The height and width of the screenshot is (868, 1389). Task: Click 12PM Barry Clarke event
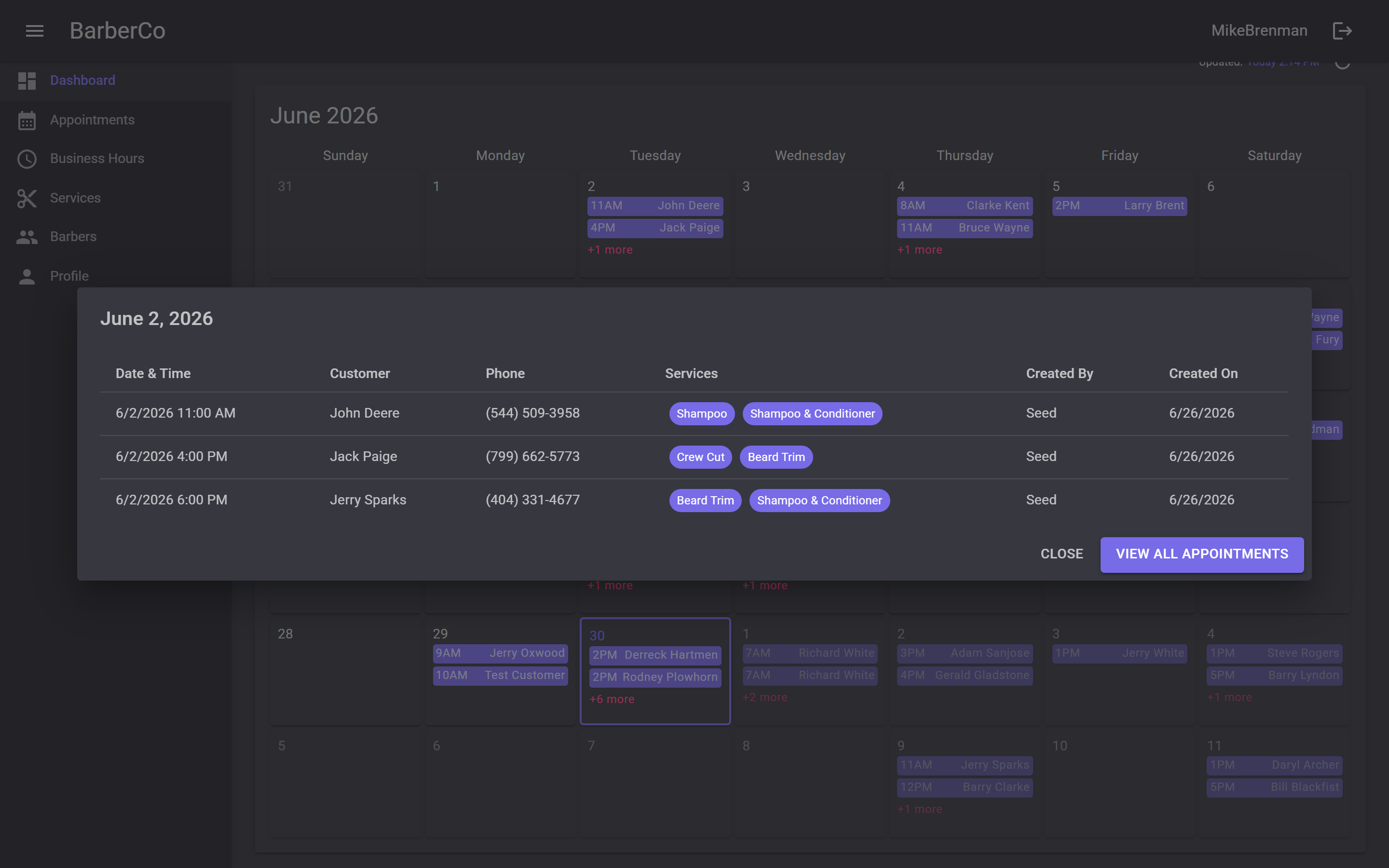coord(965,787)
